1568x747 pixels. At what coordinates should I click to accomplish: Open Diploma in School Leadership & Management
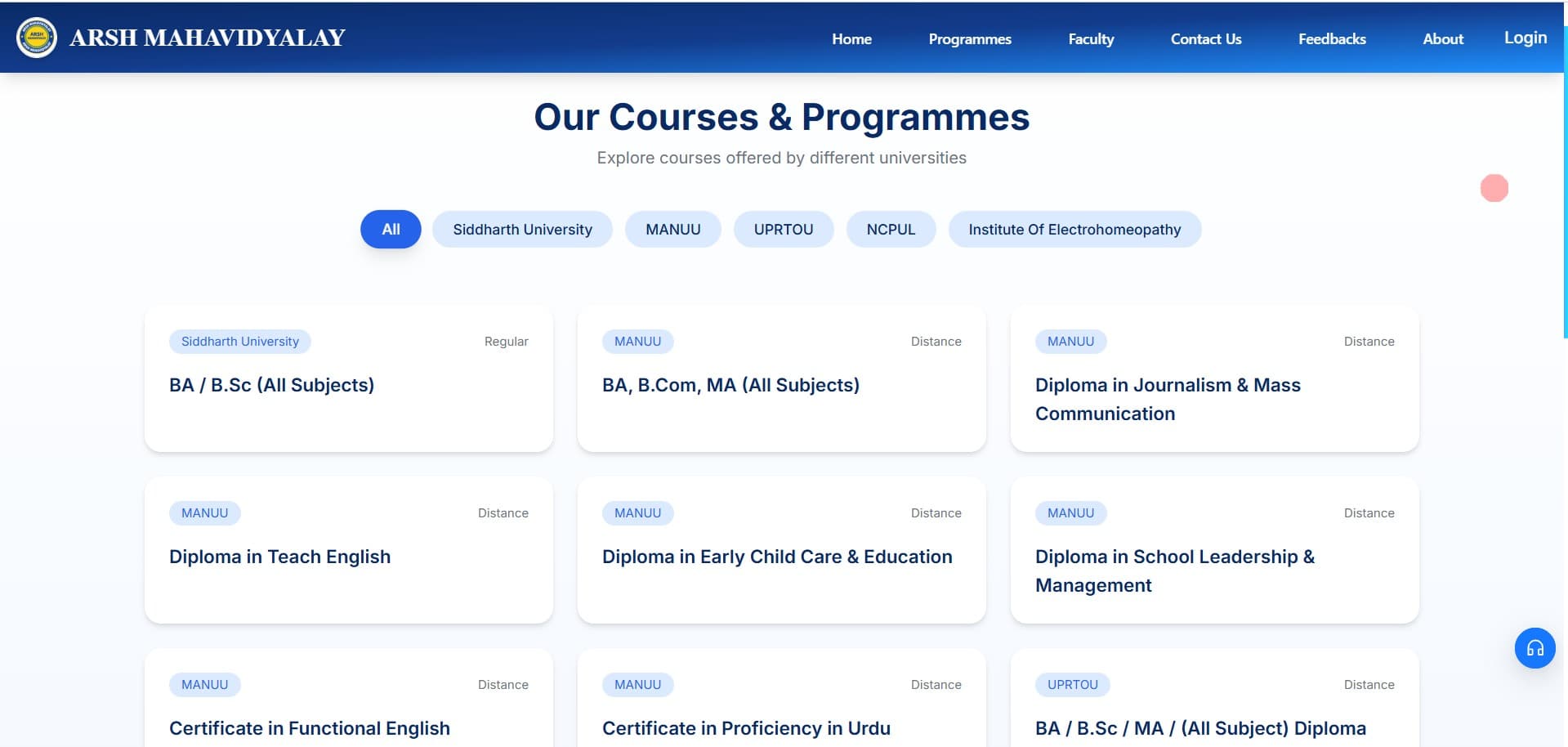(x=1215, y=550)
